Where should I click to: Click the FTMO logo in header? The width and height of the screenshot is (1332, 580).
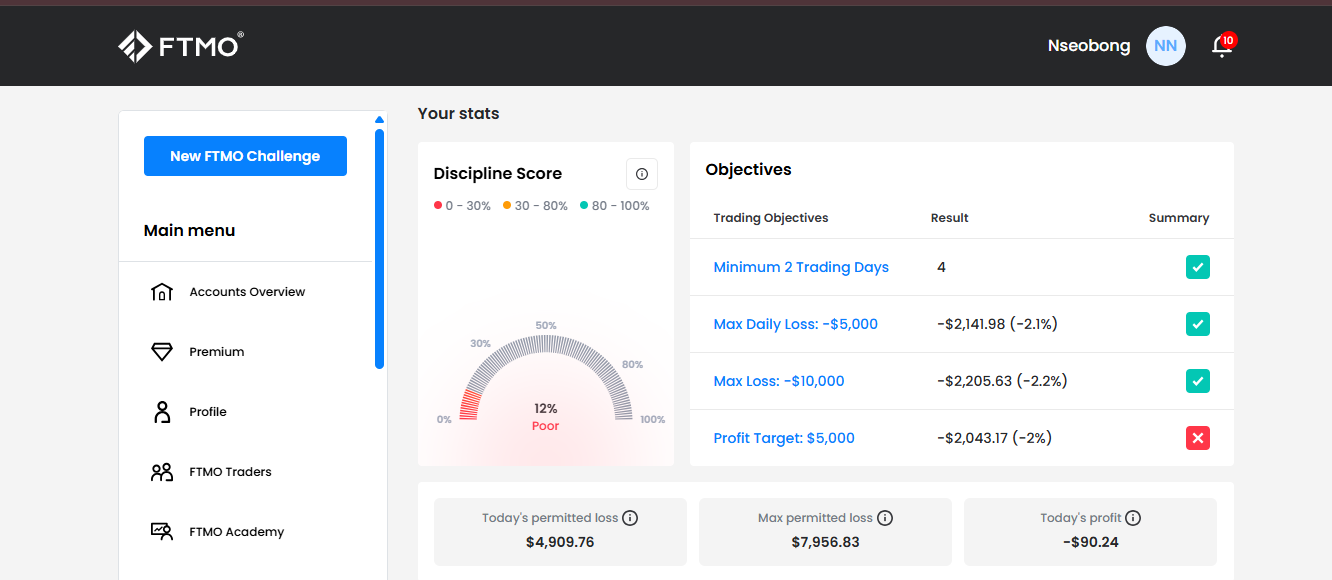(181, 46)
